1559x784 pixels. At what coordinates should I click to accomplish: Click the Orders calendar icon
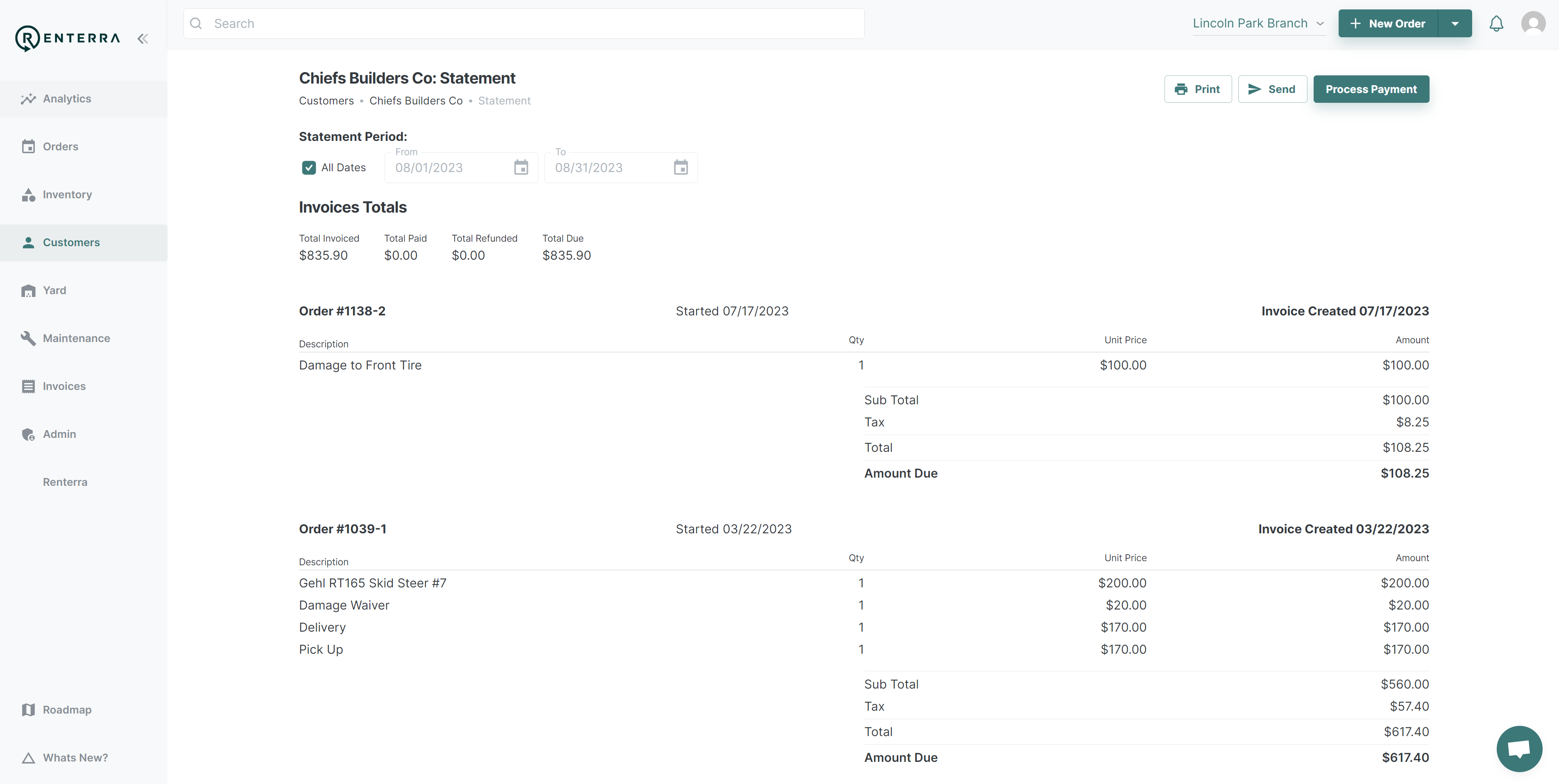(28, 147)
